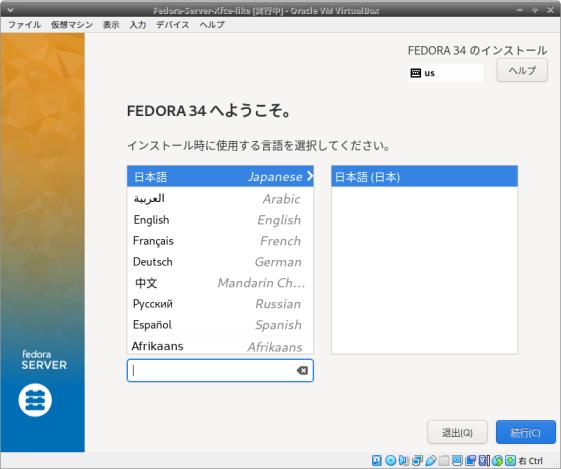Screen dimensions: 561x469
Task: Select Afrikaans in the language list
Action: (220, 346)
